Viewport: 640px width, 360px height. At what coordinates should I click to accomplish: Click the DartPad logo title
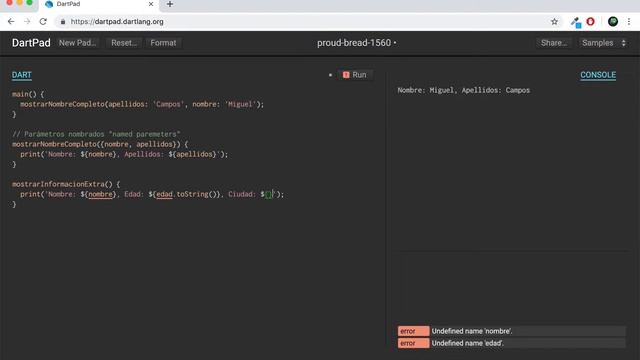coord(31,43)
